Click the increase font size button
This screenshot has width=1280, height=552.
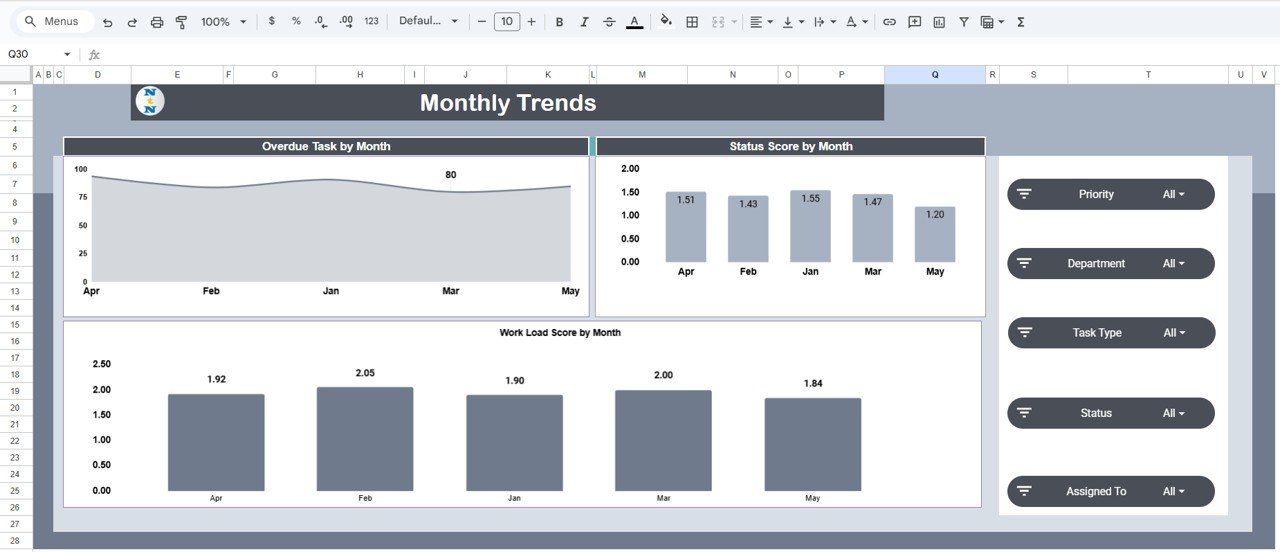coord(531,22)
